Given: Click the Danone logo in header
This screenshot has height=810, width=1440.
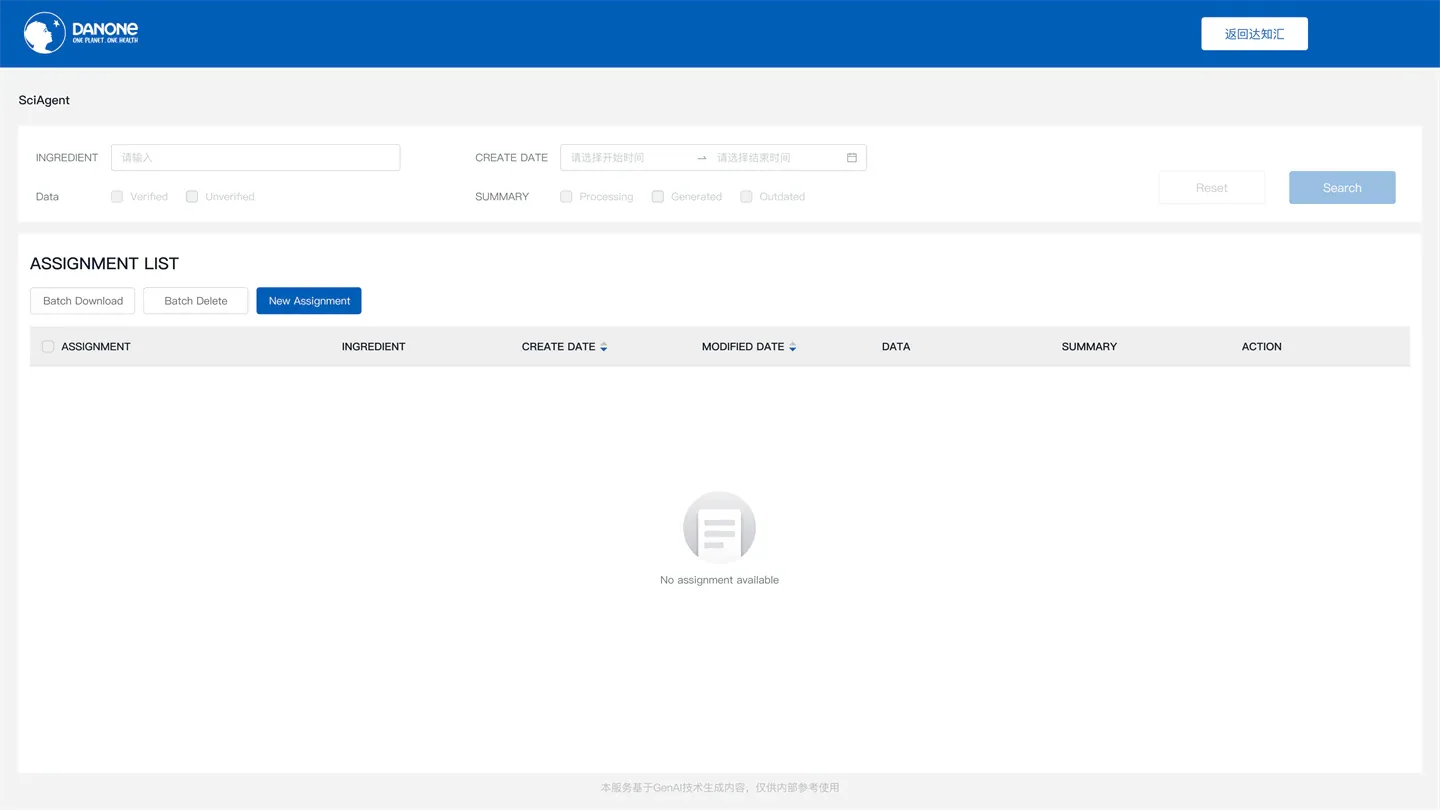Looking at the screenshot, I should pos(81,33).
